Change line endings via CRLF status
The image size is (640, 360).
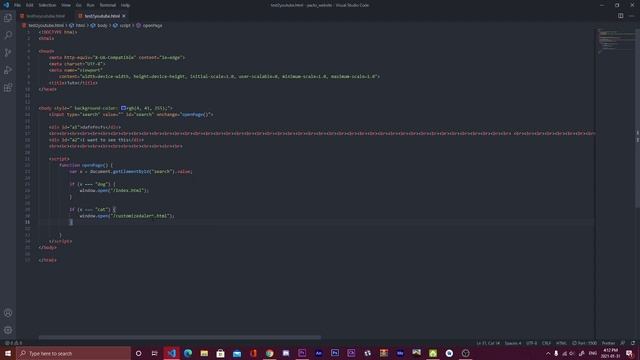coord(546,343)
